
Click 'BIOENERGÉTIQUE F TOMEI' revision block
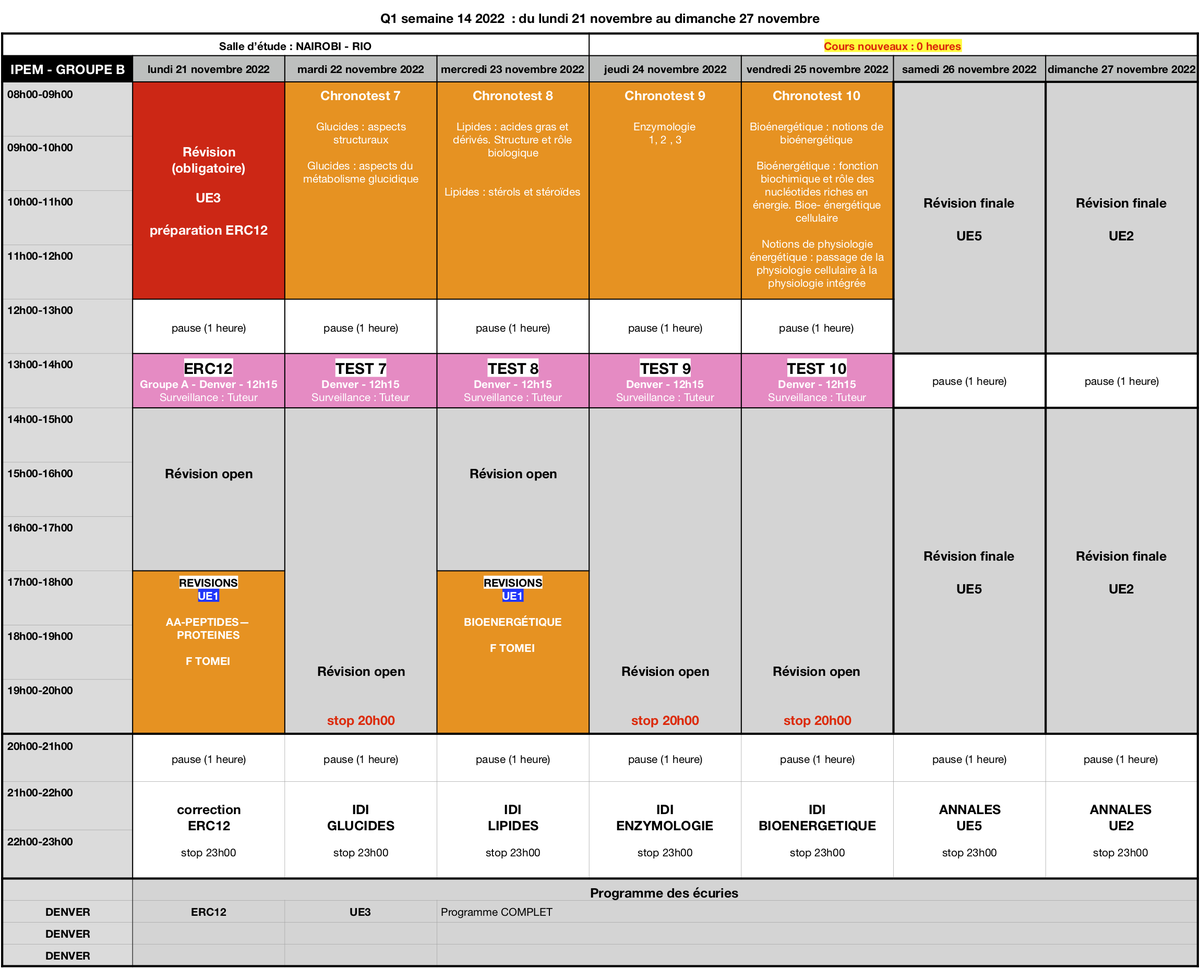(x=513, y=652)
